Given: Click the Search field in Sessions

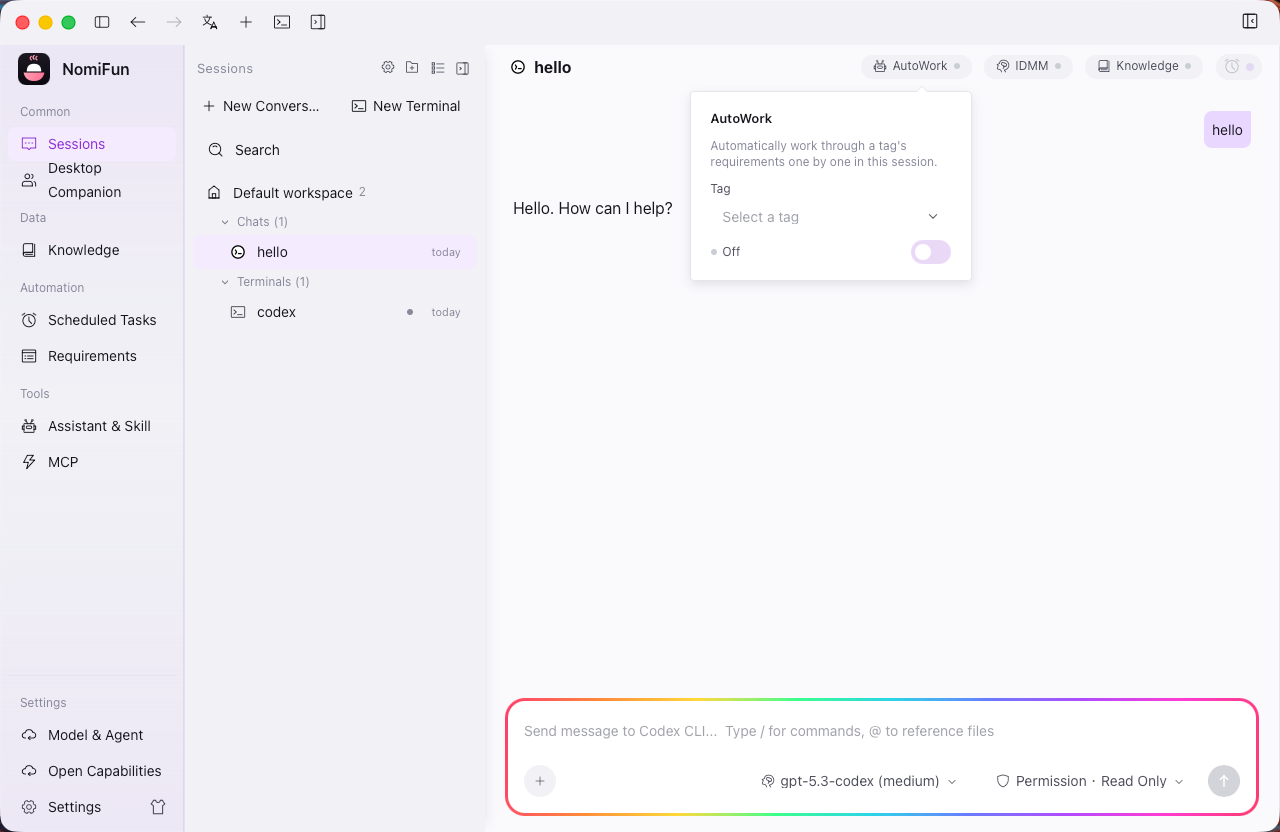Looking at the screenshot, I should coord(335,150).
